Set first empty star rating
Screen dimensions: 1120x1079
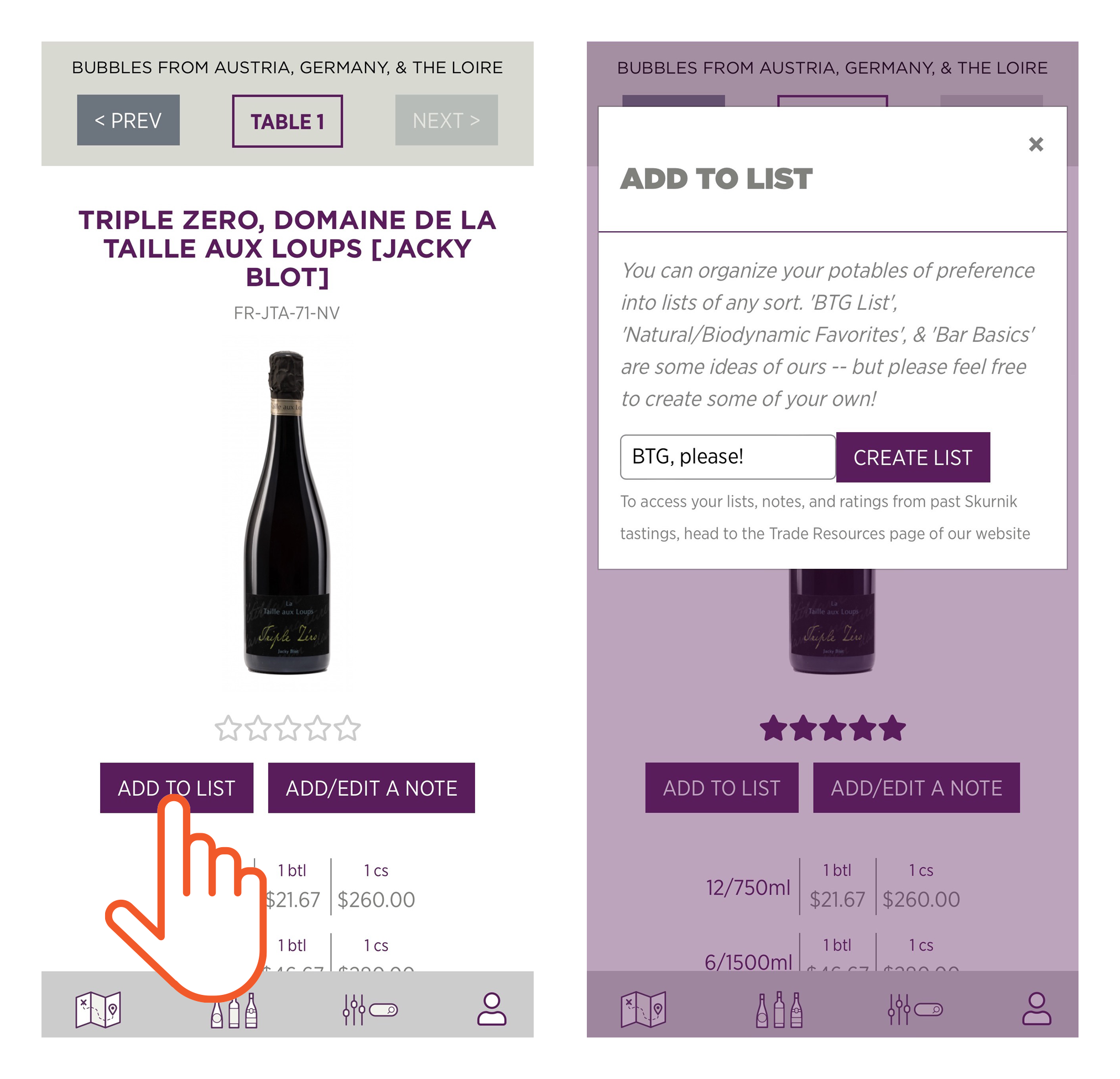coord(228,729)
